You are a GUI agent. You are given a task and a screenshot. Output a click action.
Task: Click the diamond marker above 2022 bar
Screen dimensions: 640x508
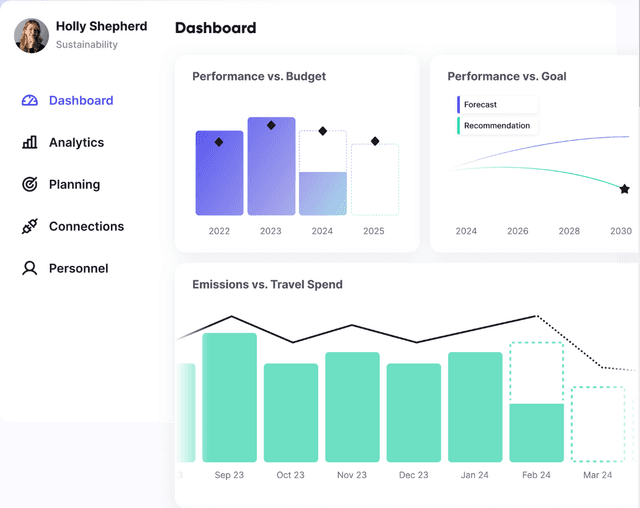pyautogui.click(x=219, y=142)
